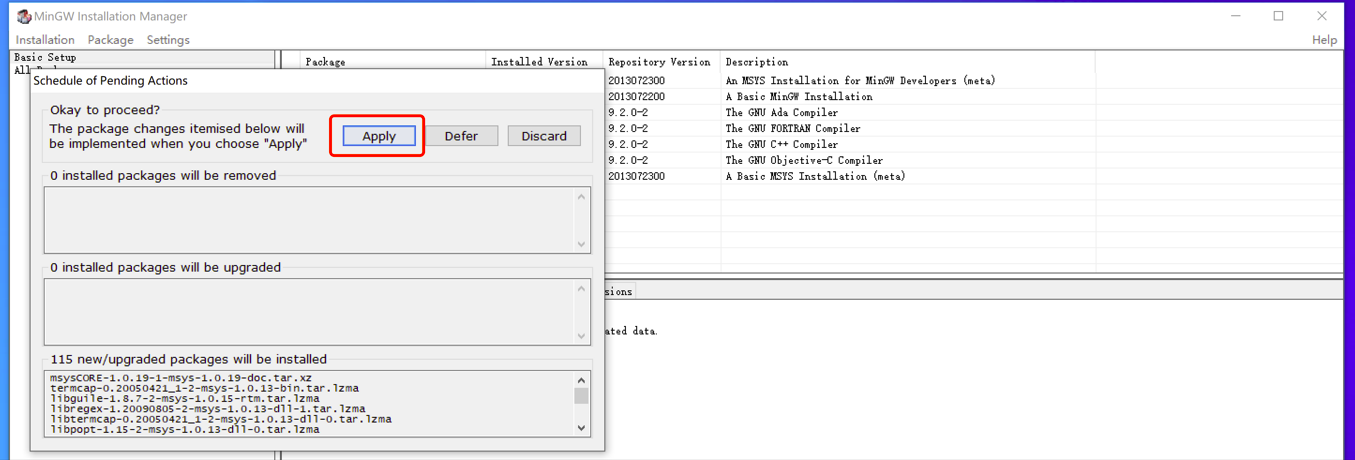Click the Schedule of Pending Actions title bar
The image size is (1355, 460).
[x=317, y=80]
